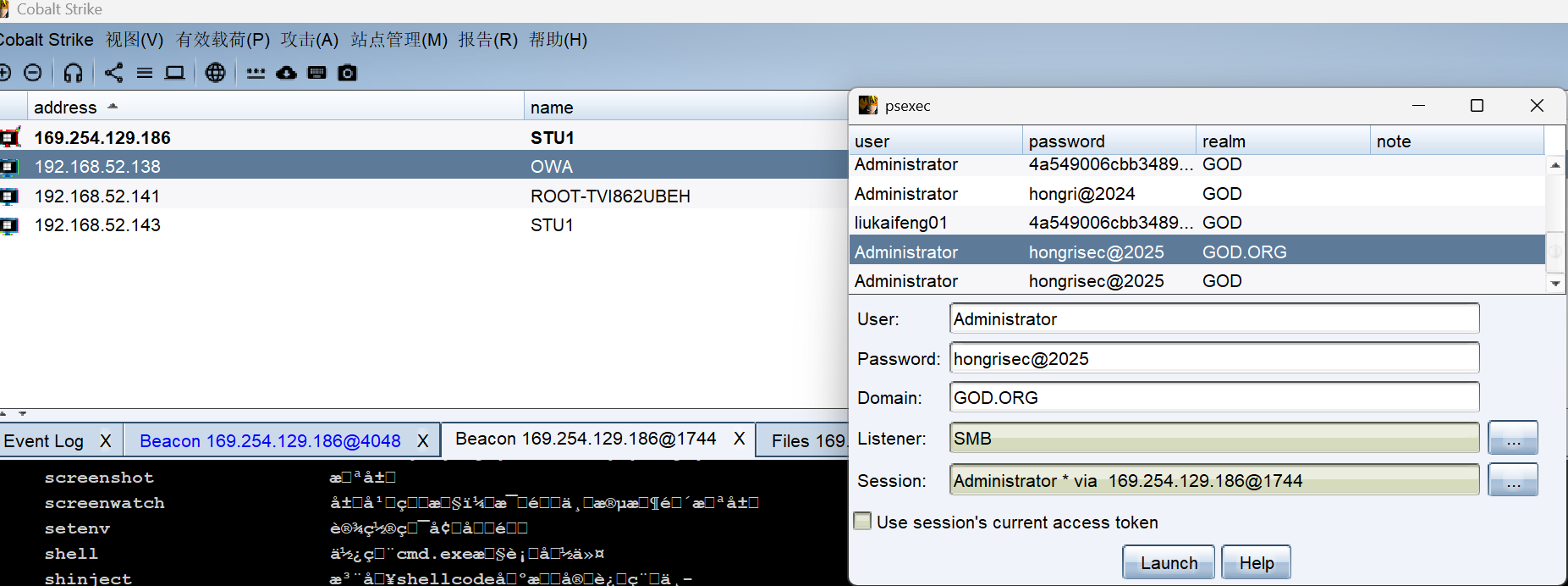Close the Beacon 169.254.129.186@4048 tab
The width and height of the screenshot is (1568, 586).
(x=423, y=441)
